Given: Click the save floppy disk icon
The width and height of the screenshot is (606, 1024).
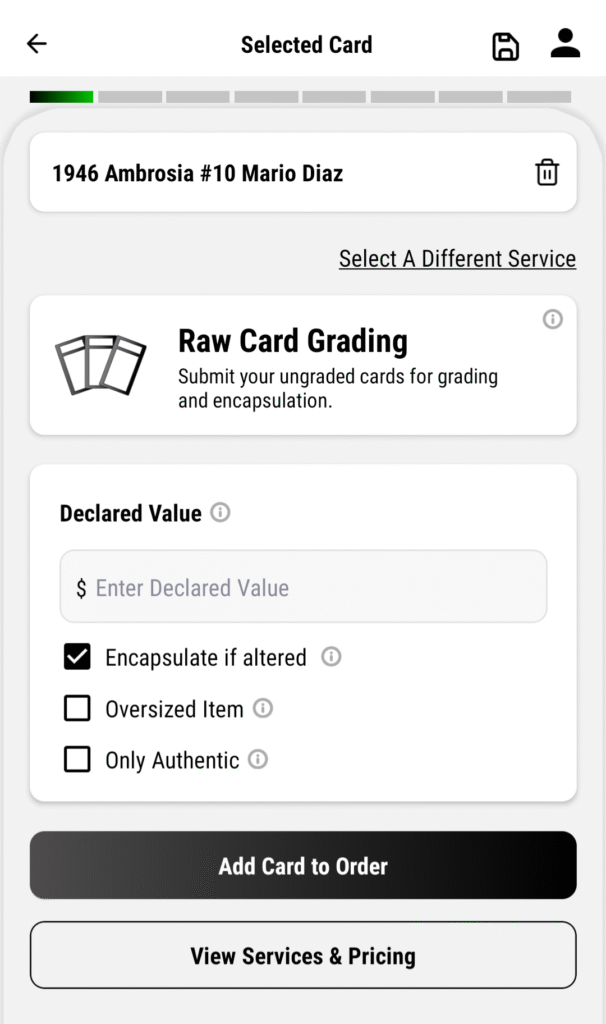Looking at the screenshot, I should [506, 46].
